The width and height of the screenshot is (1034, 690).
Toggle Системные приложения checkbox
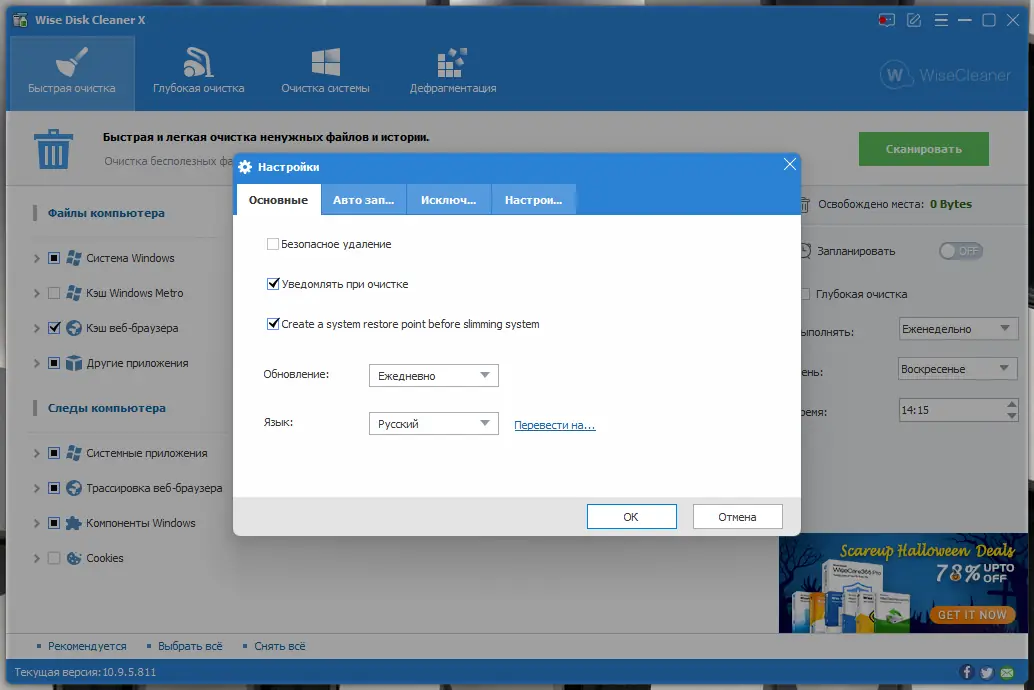click(54, 453)
